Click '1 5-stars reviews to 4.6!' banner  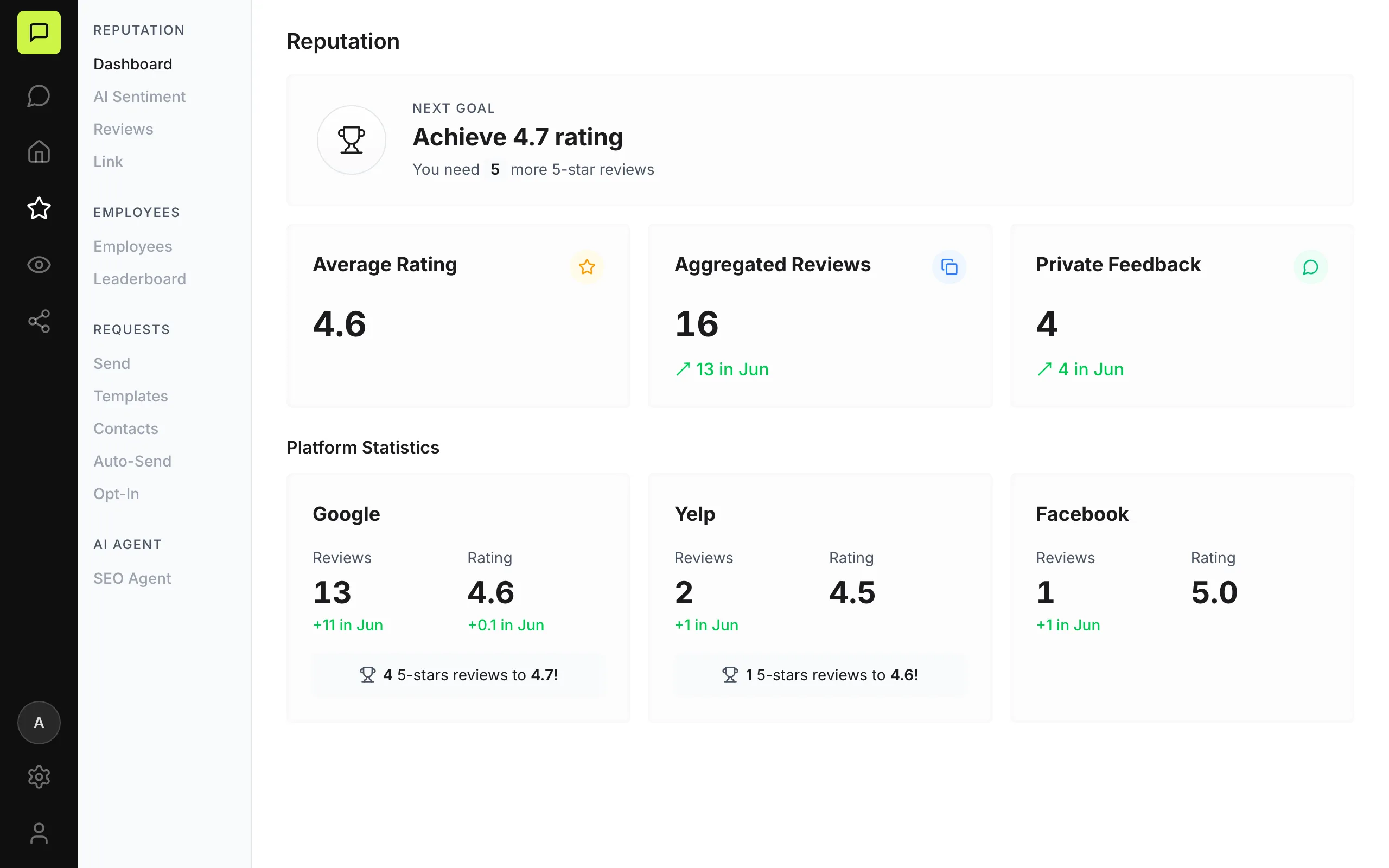point(820,674)
